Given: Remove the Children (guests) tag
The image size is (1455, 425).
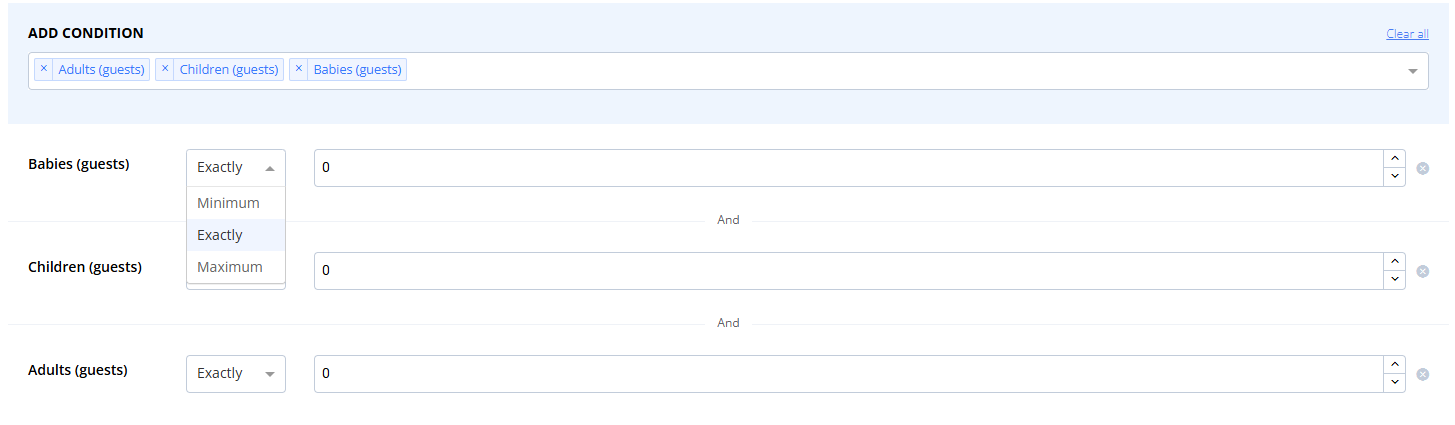Looking at the screenshot, I should (165, 69).
